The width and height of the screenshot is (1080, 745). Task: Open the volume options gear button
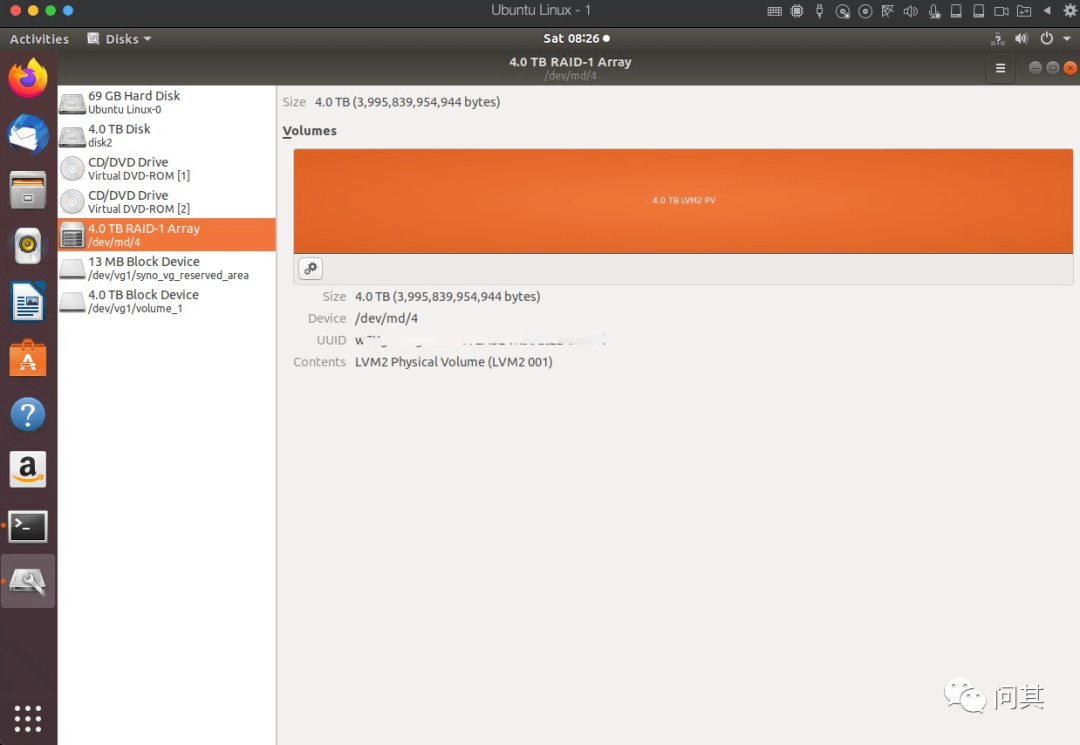coord(311,269)
